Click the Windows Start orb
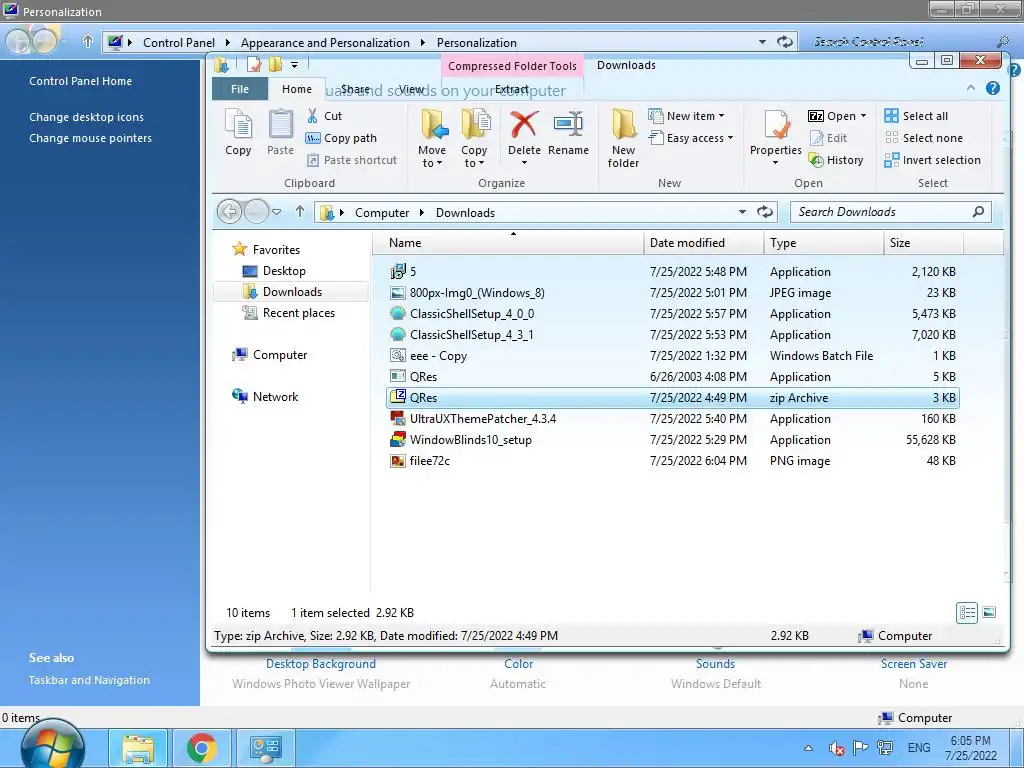The image size is (1024, 768). point(52,746)
